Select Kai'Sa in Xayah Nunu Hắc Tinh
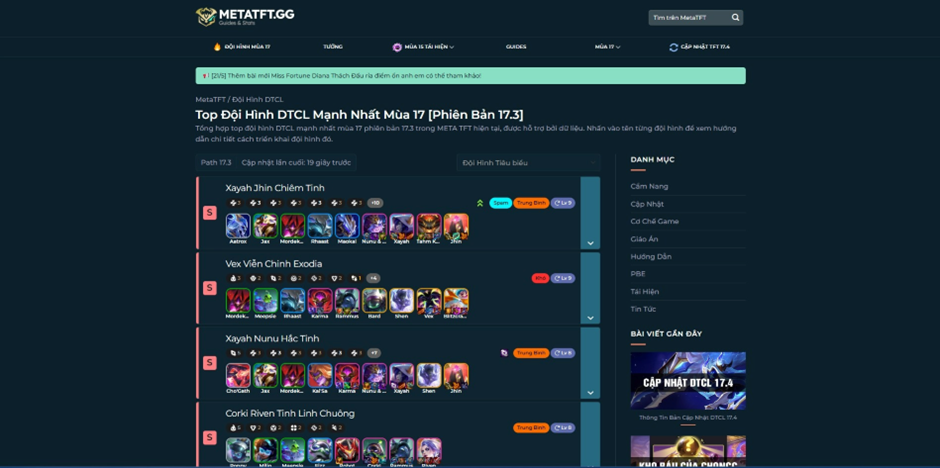 tap(320, 376)
